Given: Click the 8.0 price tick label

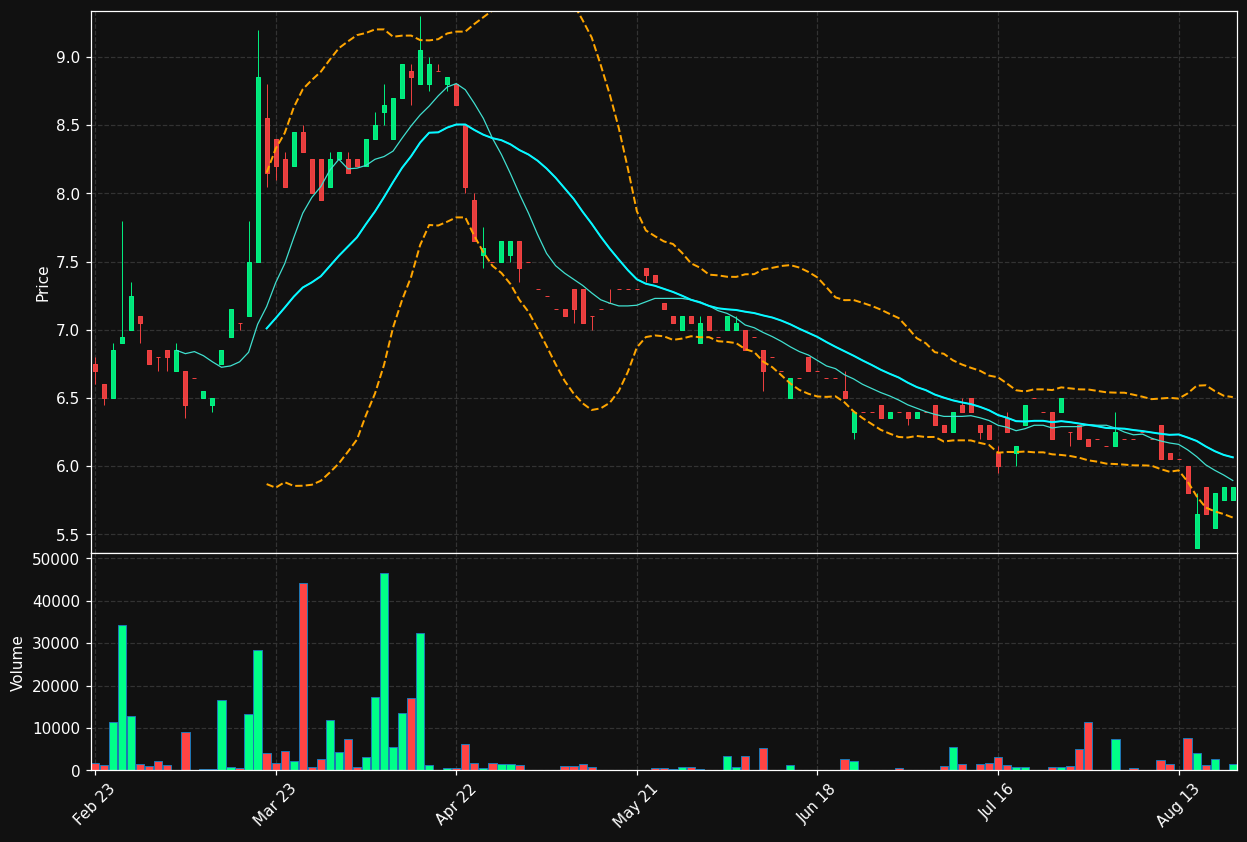Looking at the screenshot, I should point(68,194).
